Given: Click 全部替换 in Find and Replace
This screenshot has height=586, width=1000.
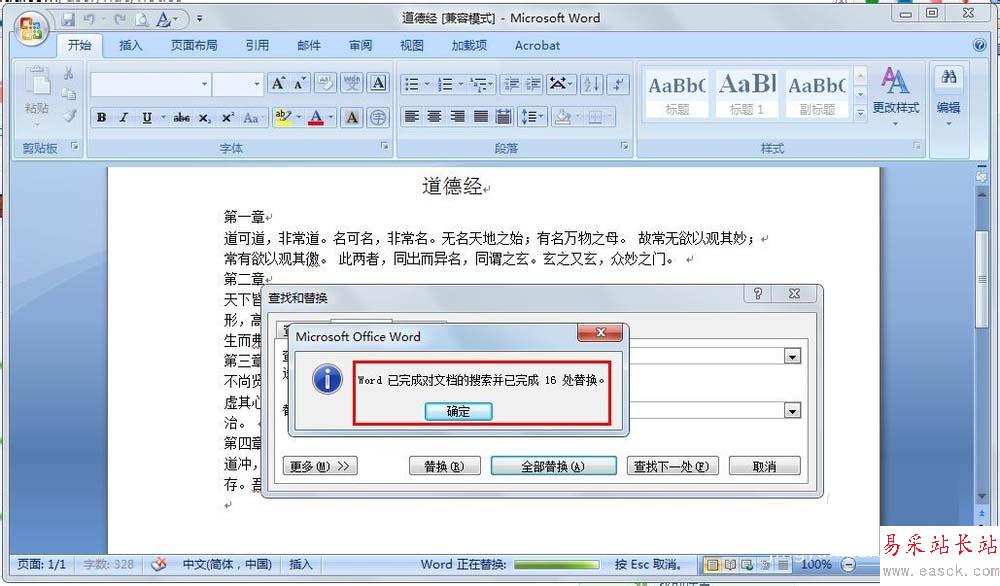Looking at the screenshot, I should coord(553,466).
